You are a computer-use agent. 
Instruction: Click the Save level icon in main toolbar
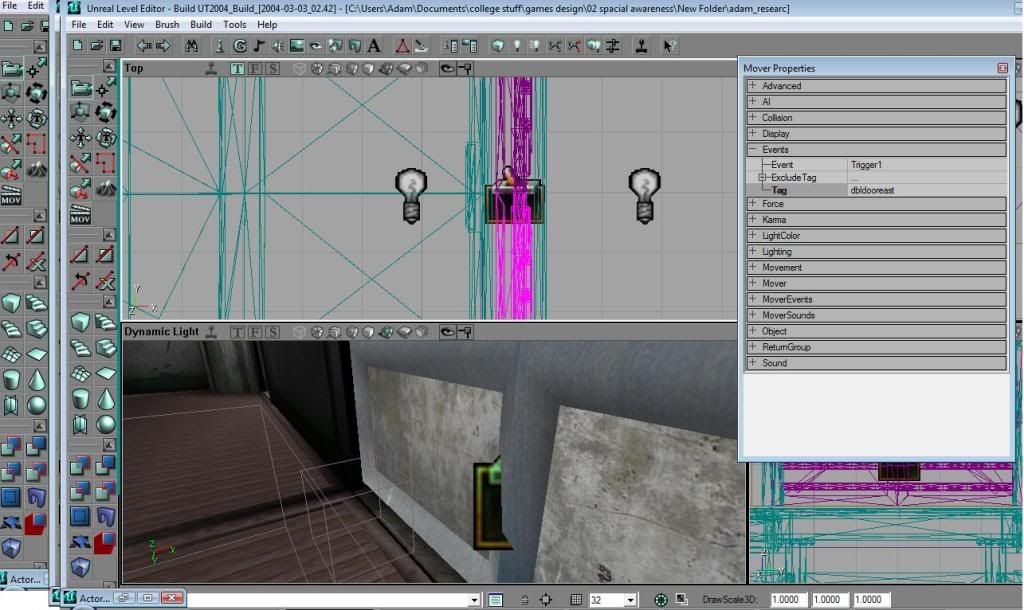(115, 46)
